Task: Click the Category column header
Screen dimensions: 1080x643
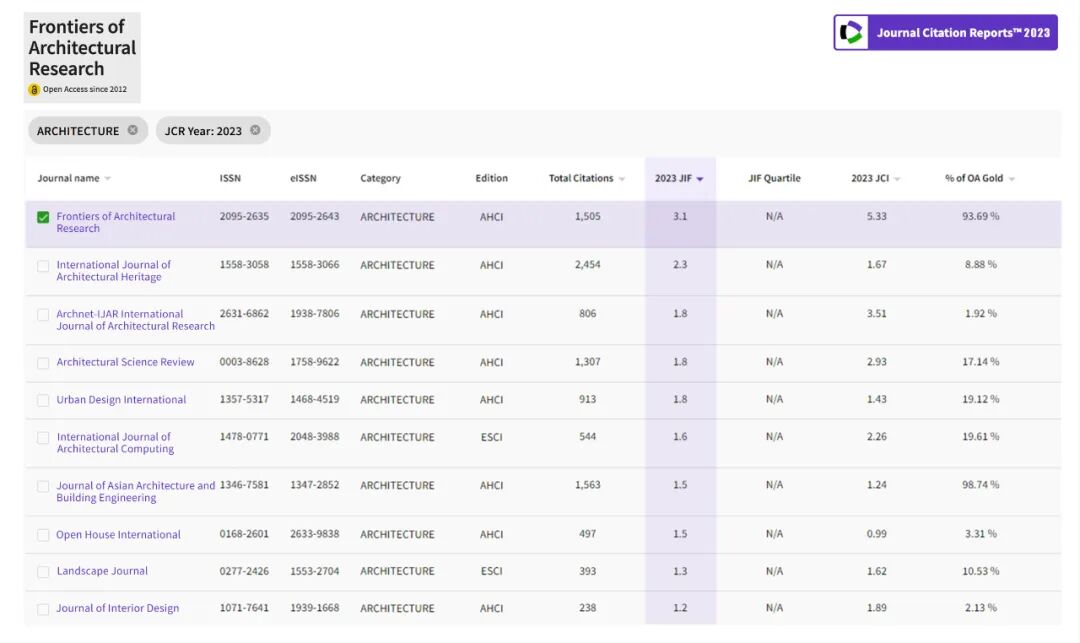Action: (x=380, y=178)
